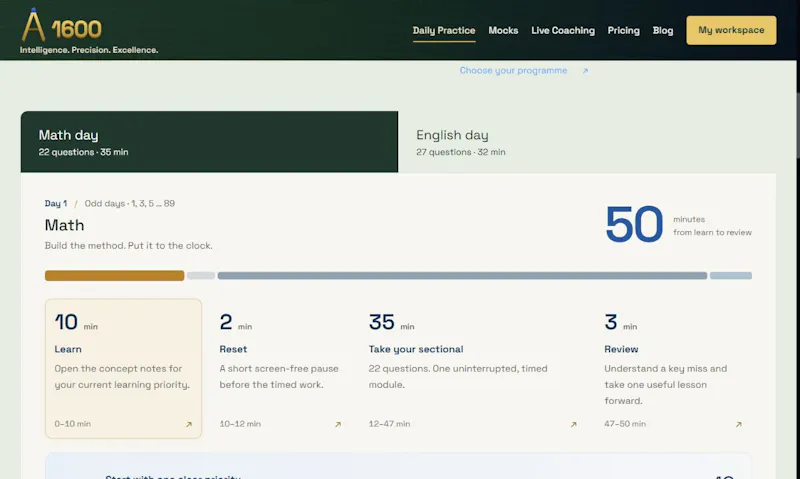Open the 10 min Learn card
The width and height of the screenshot is (800, 479).
[123, 368]
